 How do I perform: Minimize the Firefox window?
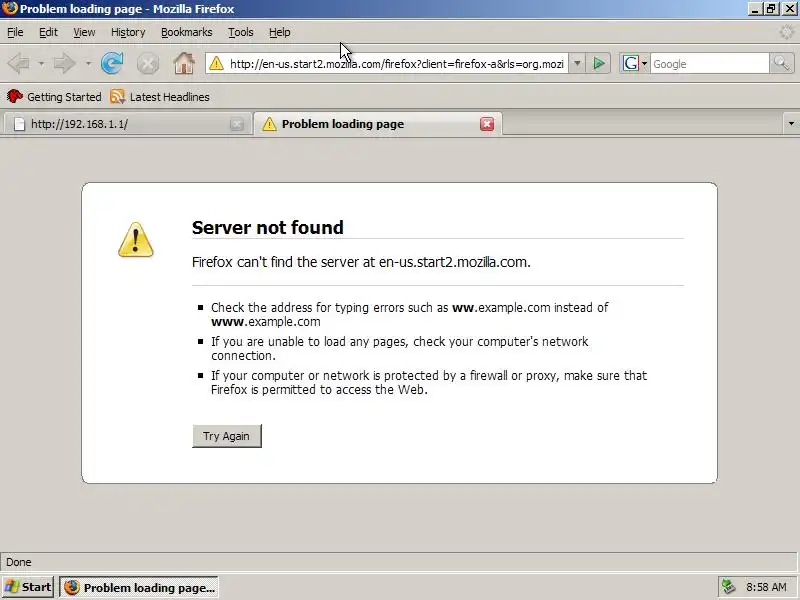(x=755, y=9)
